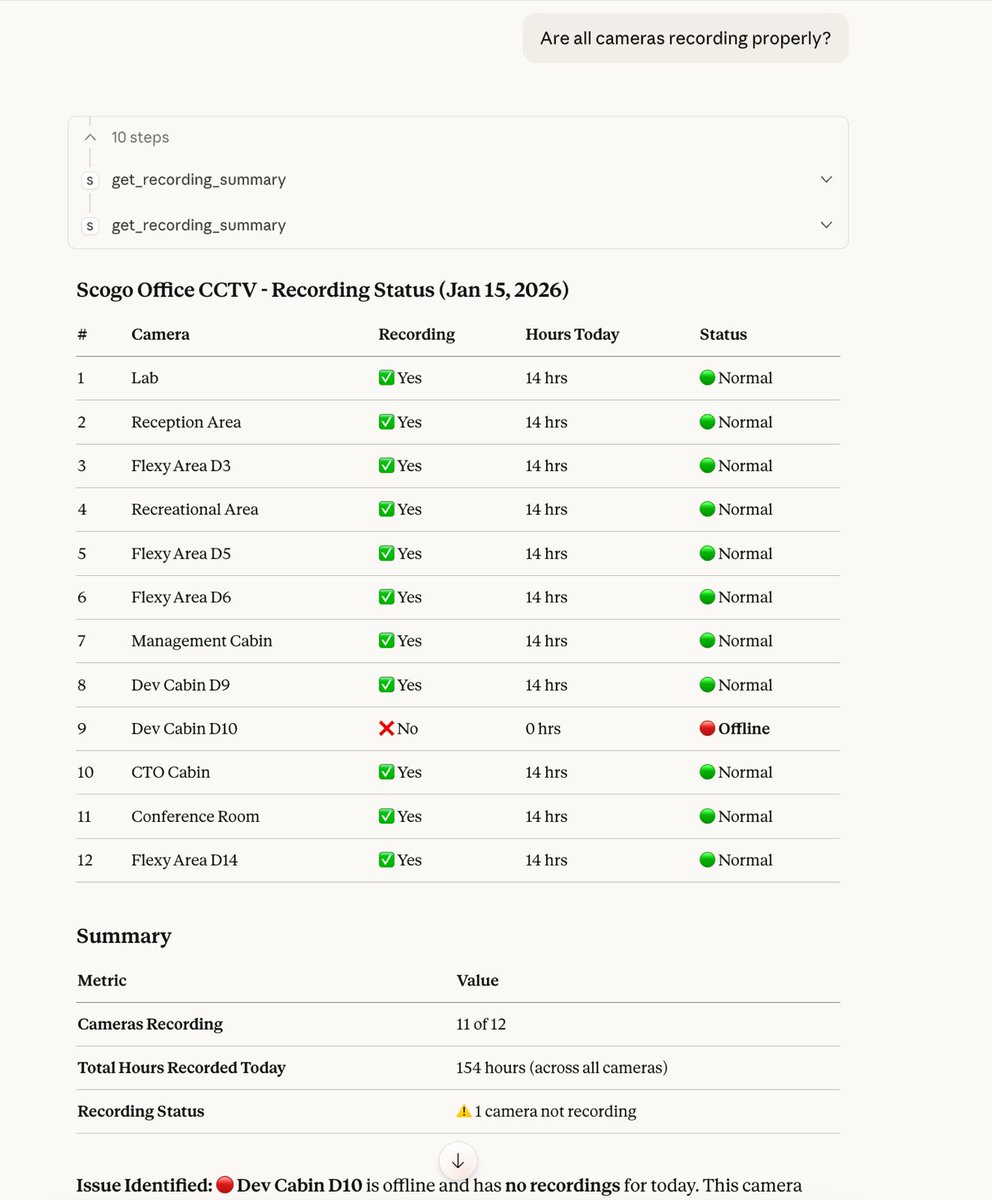This screenshot has width=992, height=1200.
Task: Click the red circle in Issue Identified text
Action: point(226,1185)
